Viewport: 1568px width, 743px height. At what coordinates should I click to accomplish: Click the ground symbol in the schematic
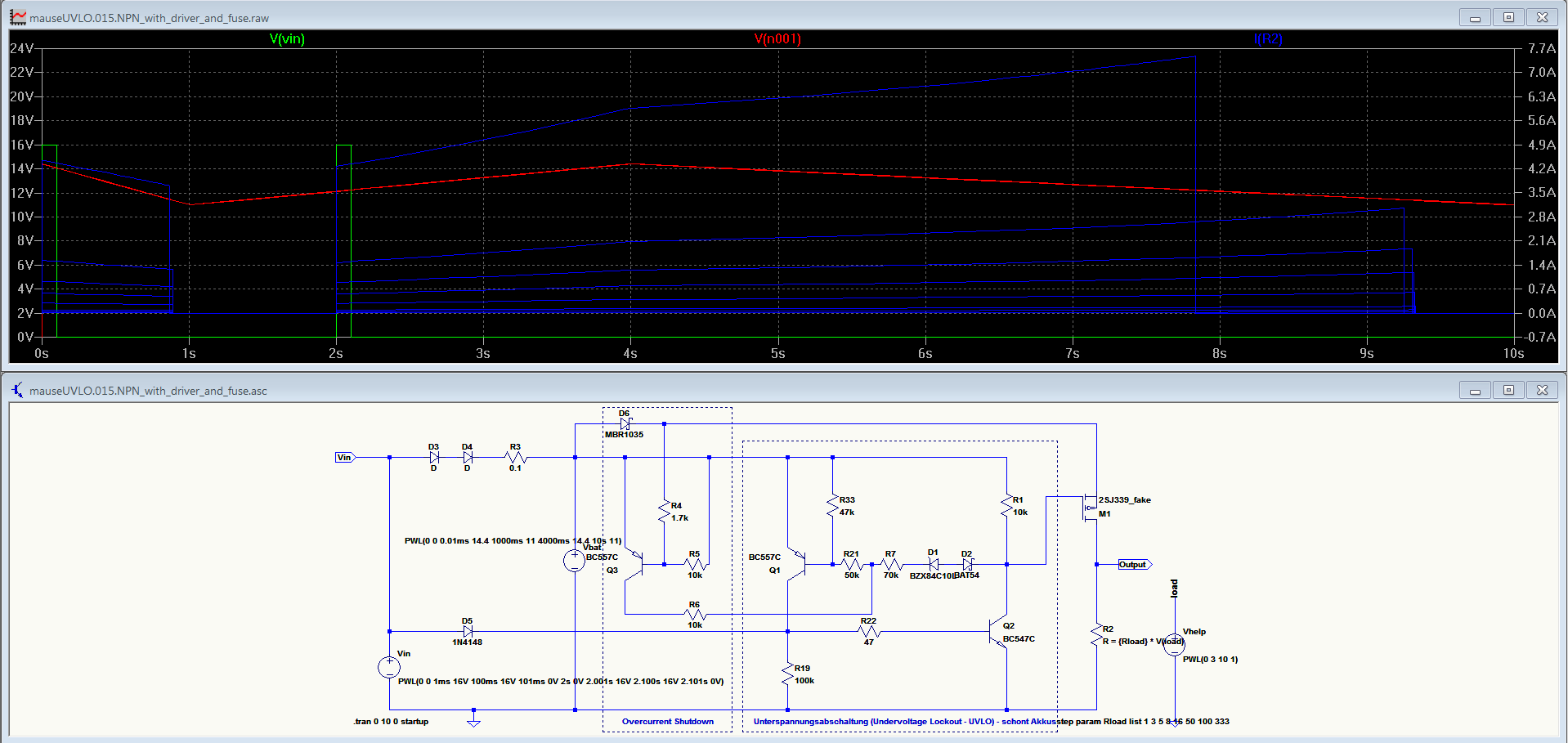[473, 722]
